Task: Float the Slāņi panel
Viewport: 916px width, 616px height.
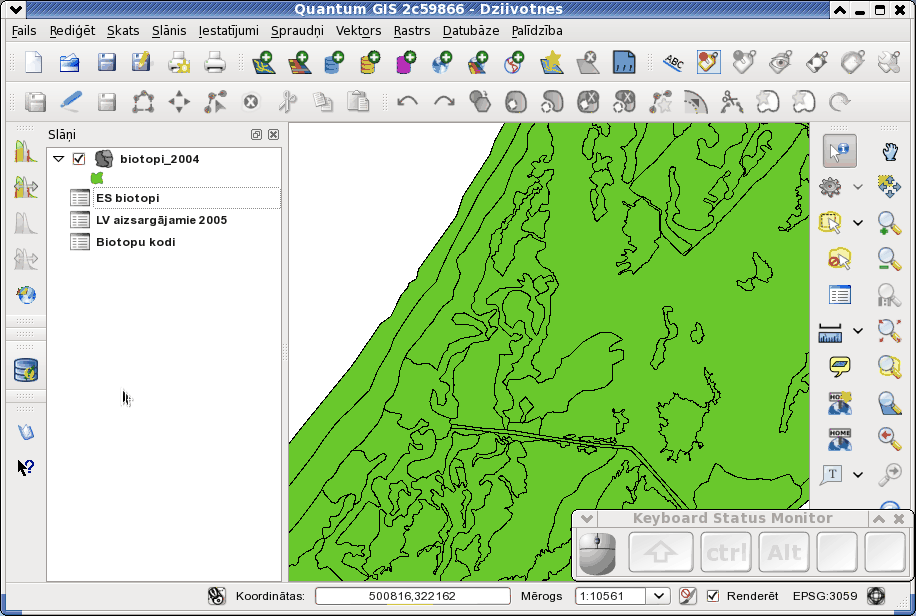Action: tap(256, 134)
